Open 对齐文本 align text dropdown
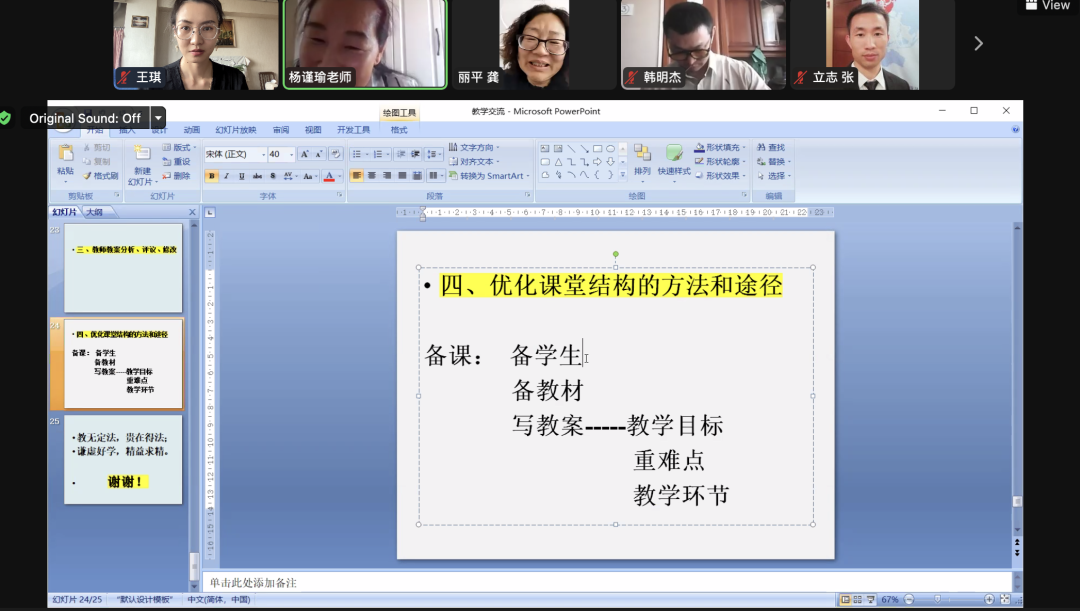Viewport: 1080px width, 611px height. coord(475,161)
